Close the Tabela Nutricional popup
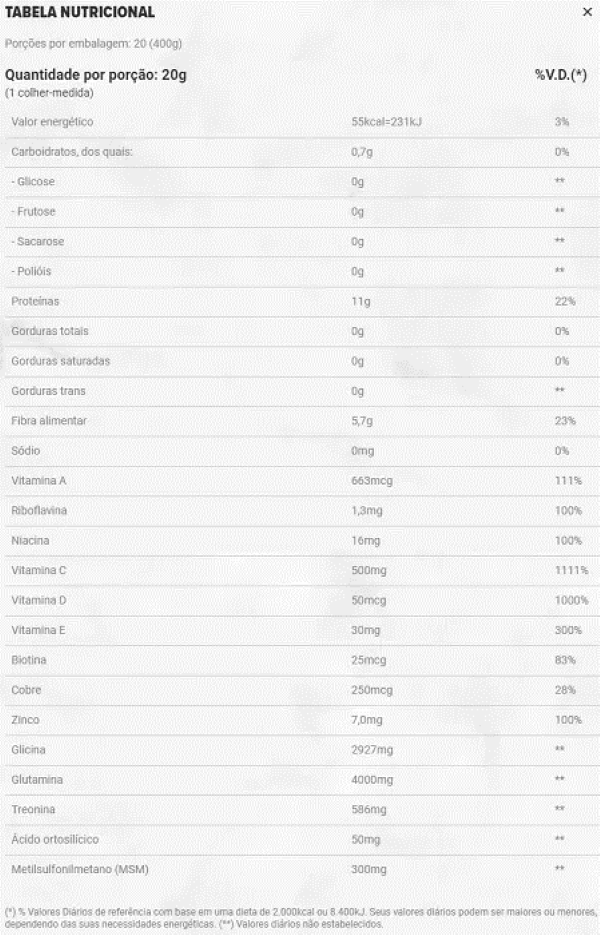This screenshot has width=600, height=935. pyautogui.click(x=587, y=12)
